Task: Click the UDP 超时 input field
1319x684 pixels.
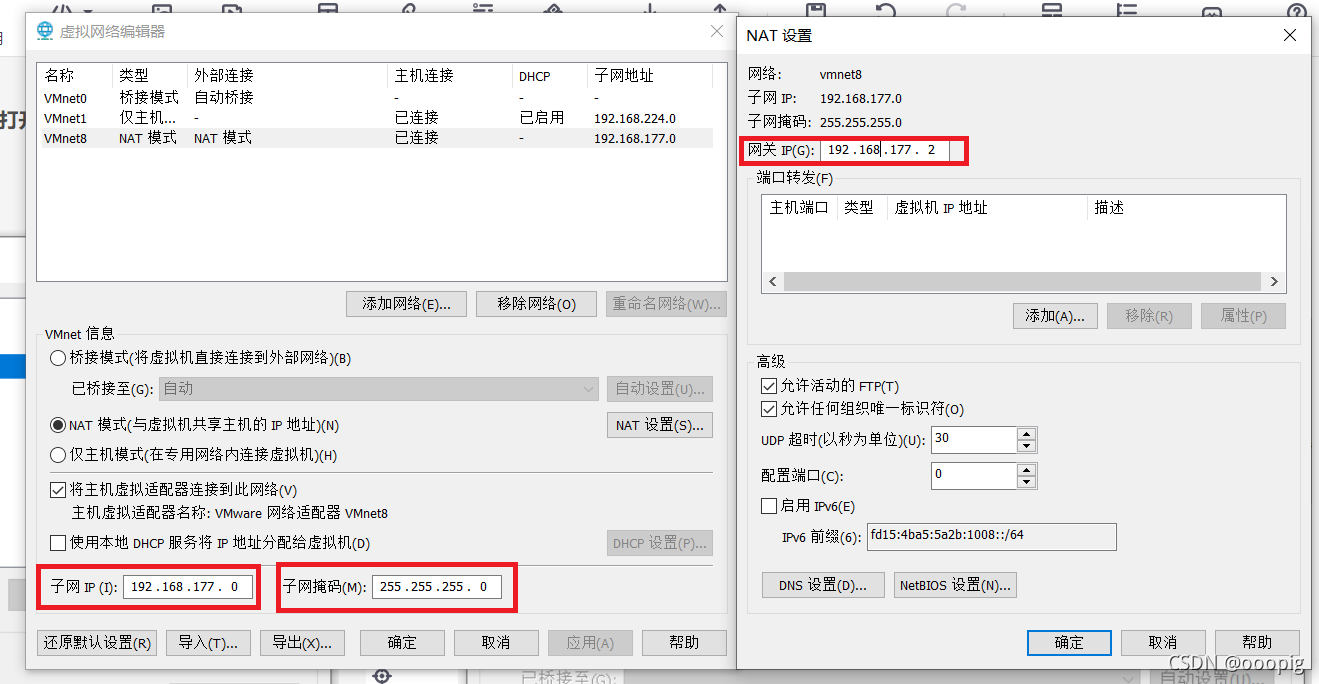Action: (974, 440)
